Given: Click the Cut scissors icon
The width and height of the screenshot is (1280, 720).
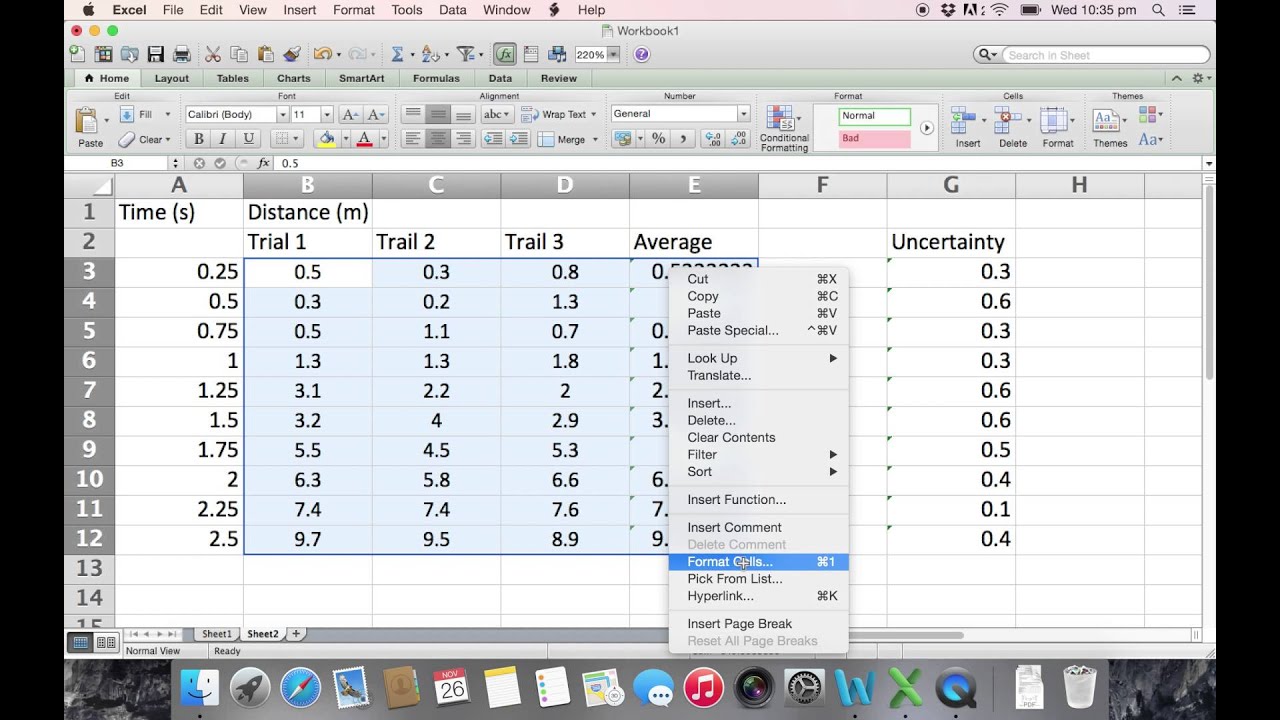Looking at the screenshot, I should 213,54.
